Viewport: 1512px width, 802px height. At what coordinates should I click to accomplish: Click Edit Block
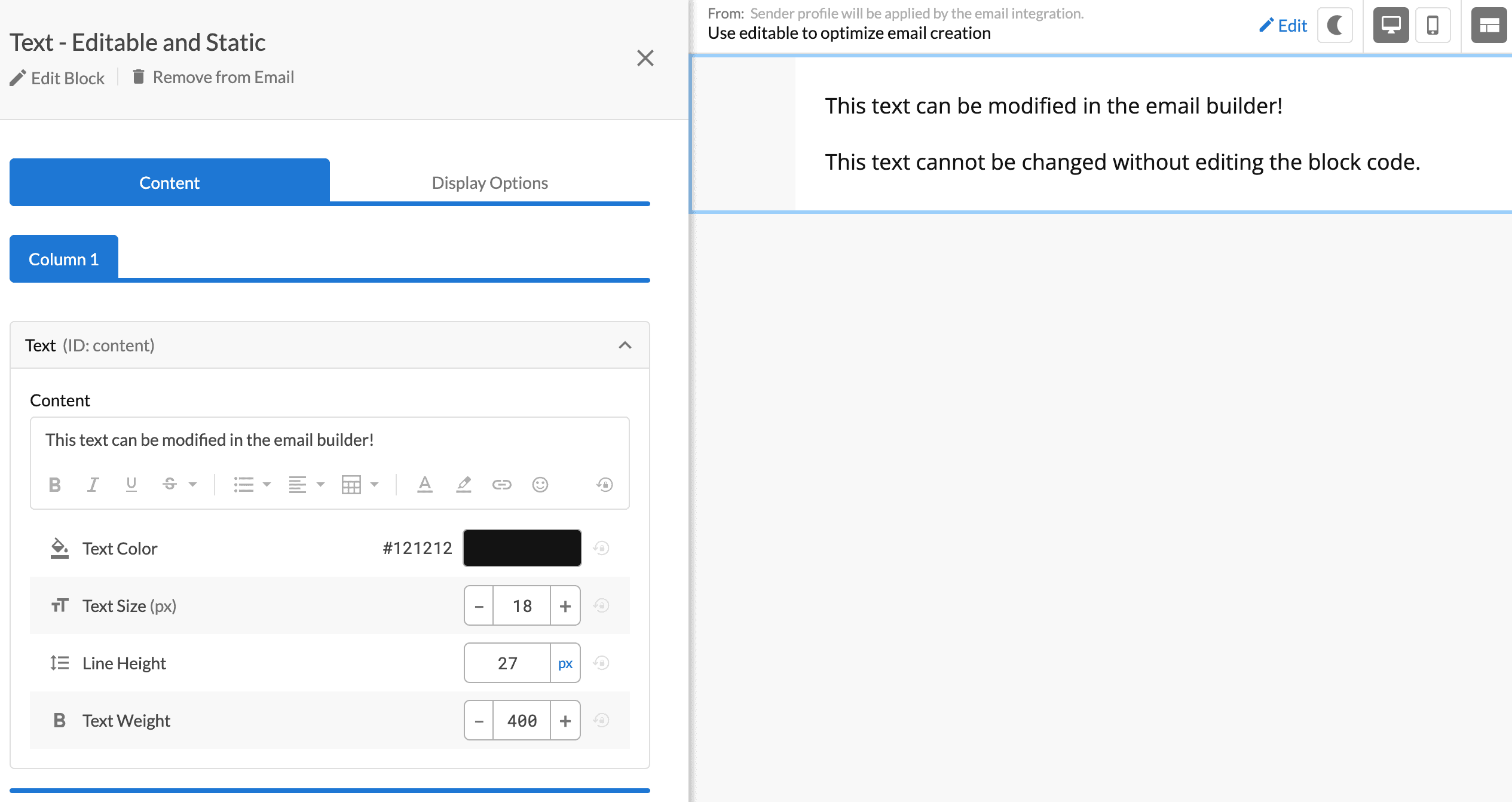click(57, 78)
